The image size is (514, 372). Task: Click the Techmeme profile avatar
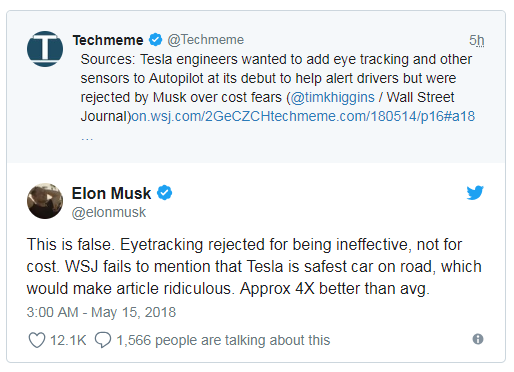click(45, 49)
